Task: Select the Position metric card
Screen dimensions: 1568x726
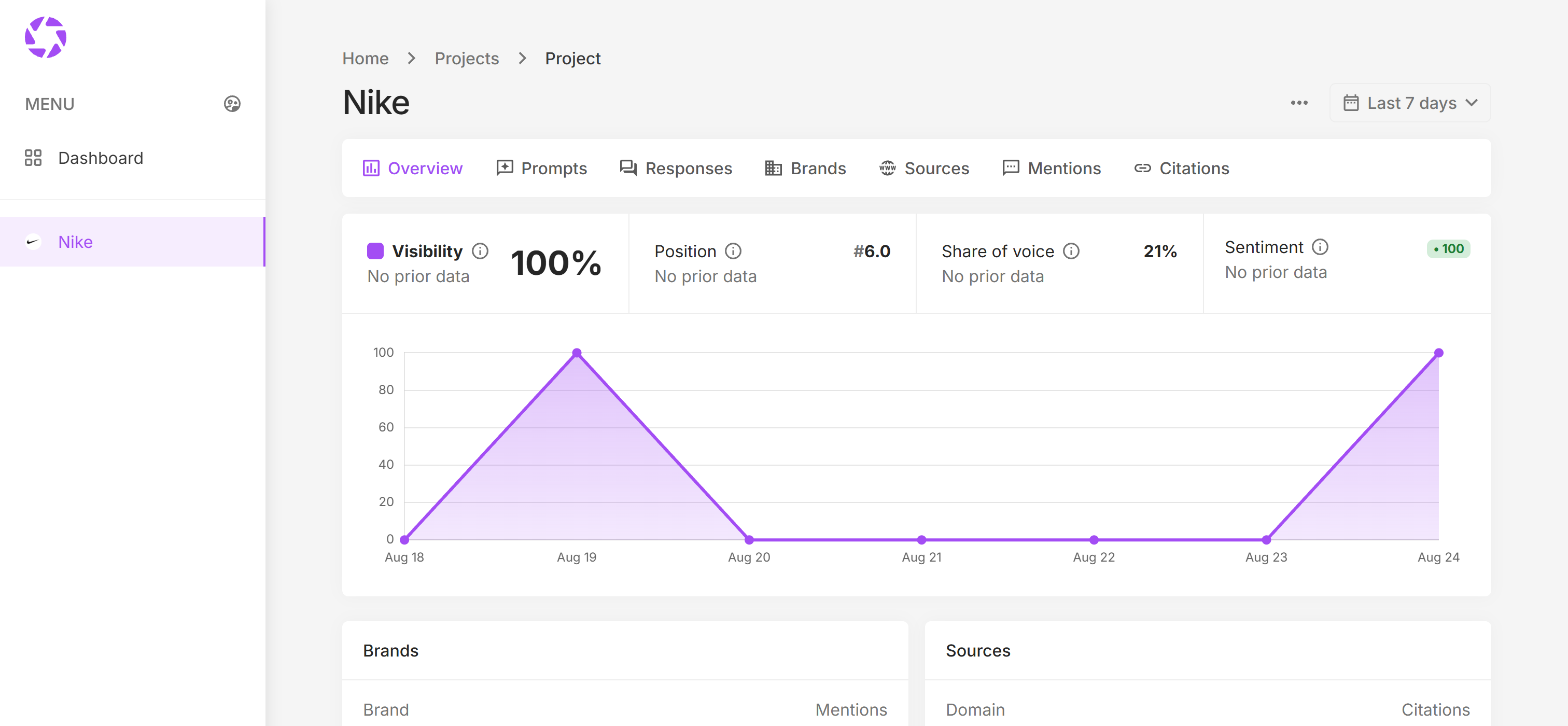Action: (x=773, y=263)
